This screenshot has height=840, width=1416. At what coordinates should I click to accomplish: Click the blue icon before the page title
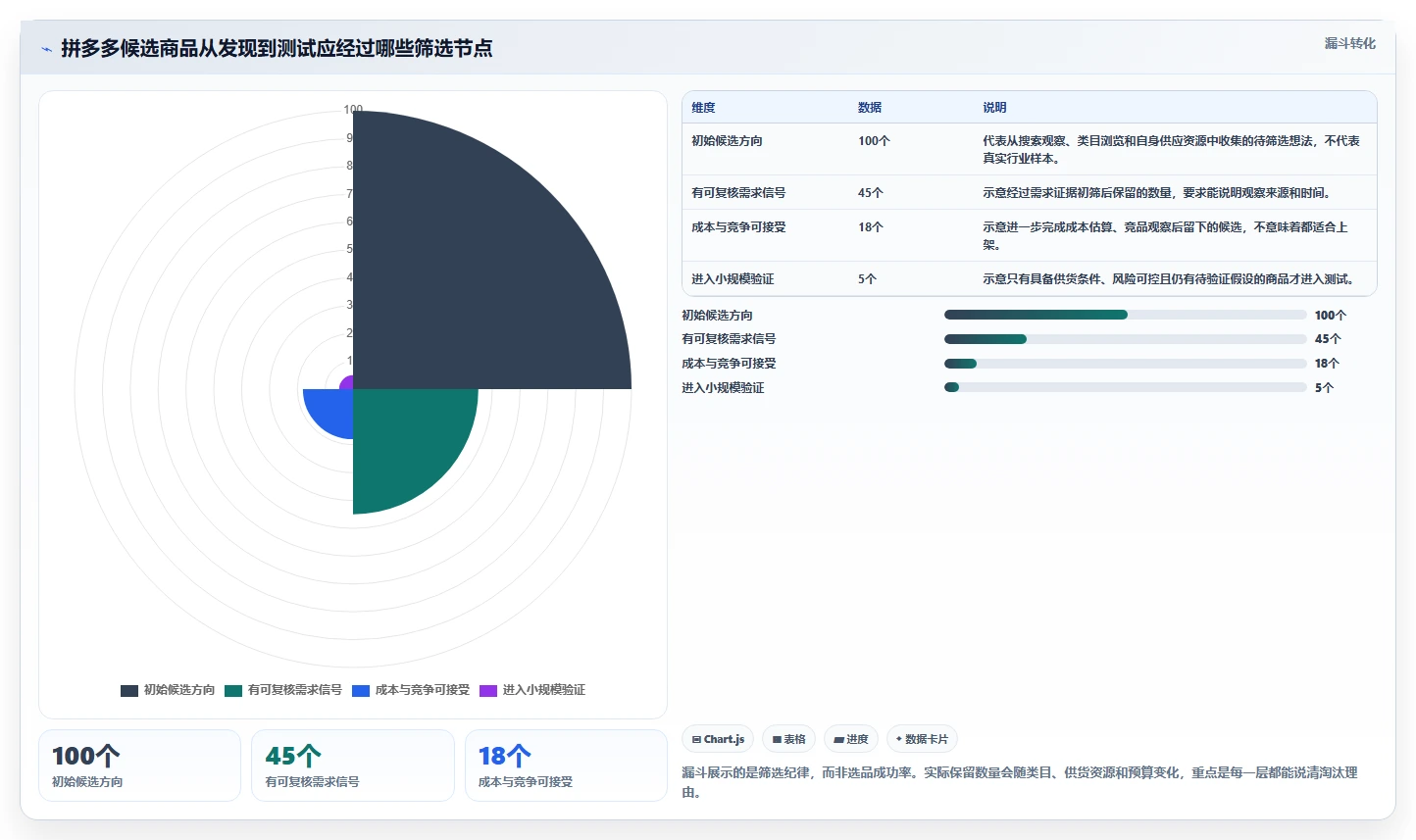(x=46, y=49)
